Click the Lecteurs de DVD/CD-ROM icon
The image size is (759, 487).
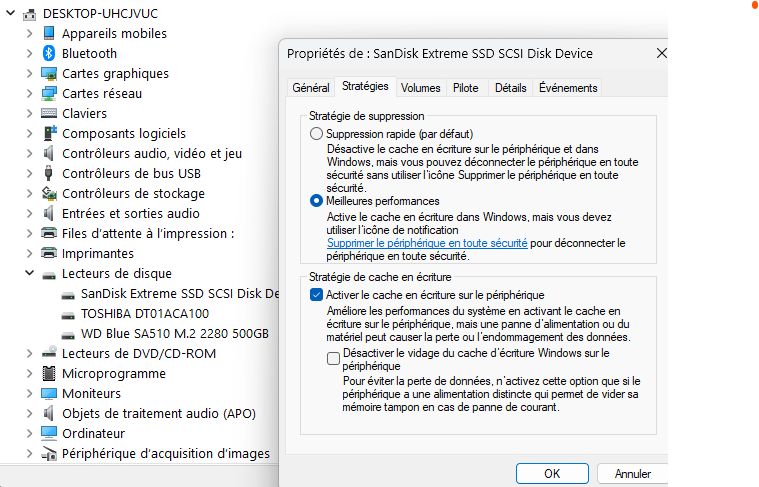49,353
